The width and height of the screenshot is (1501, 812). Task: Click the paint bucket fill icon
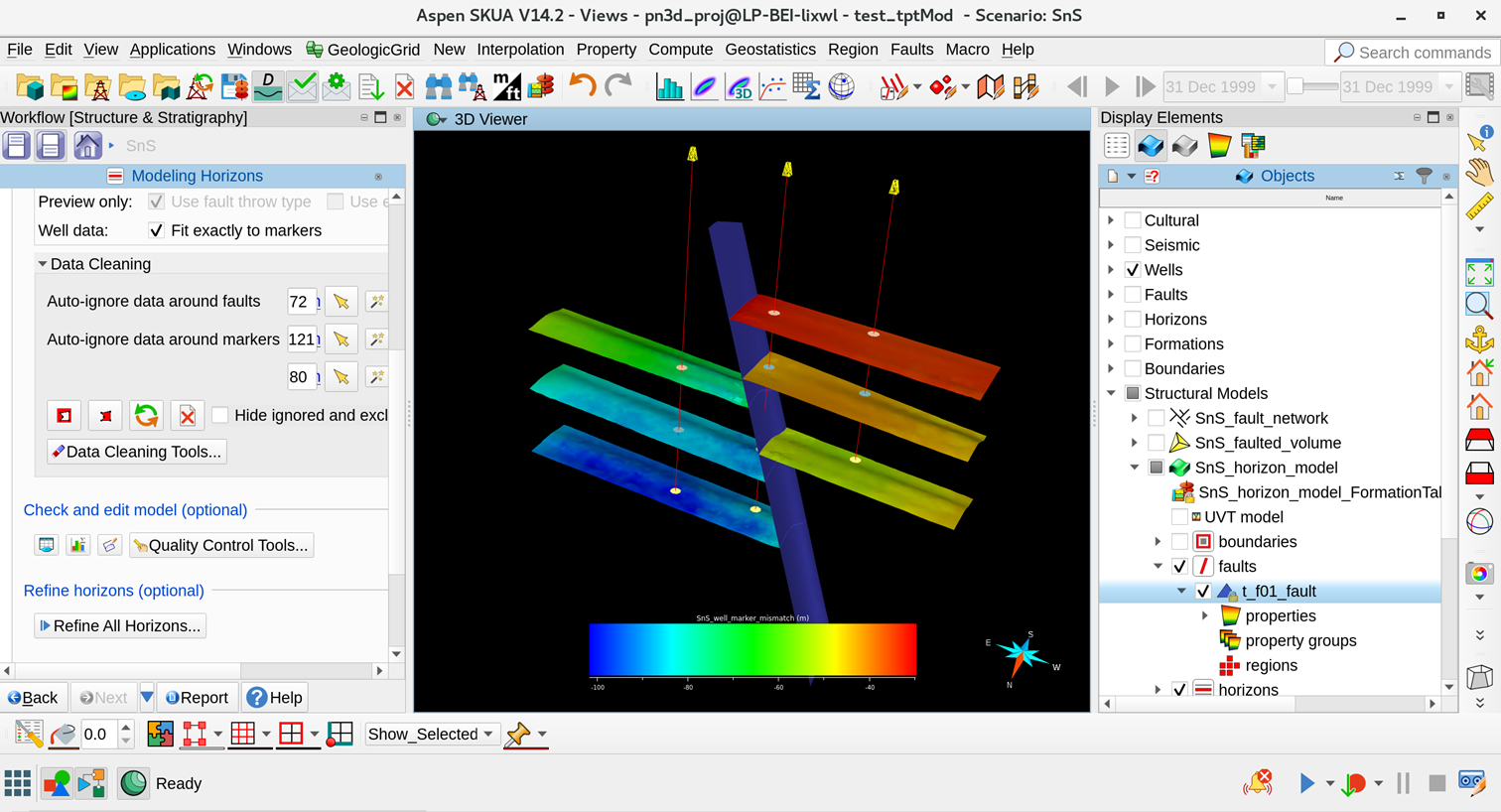point(64,735)
